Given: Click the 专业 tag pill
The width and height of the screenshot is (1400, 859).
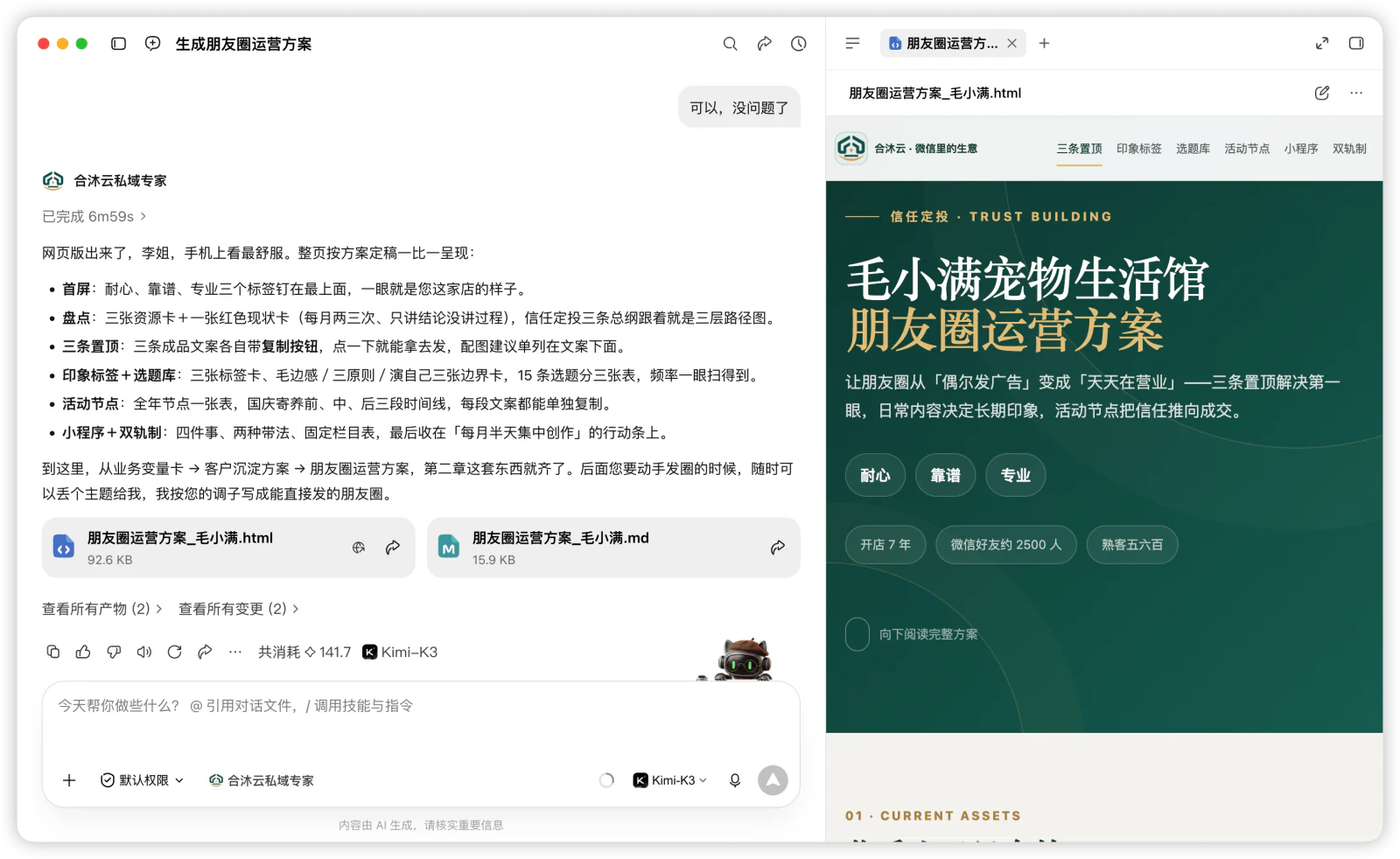Looking at the screenshot, I should [1015, 475].
